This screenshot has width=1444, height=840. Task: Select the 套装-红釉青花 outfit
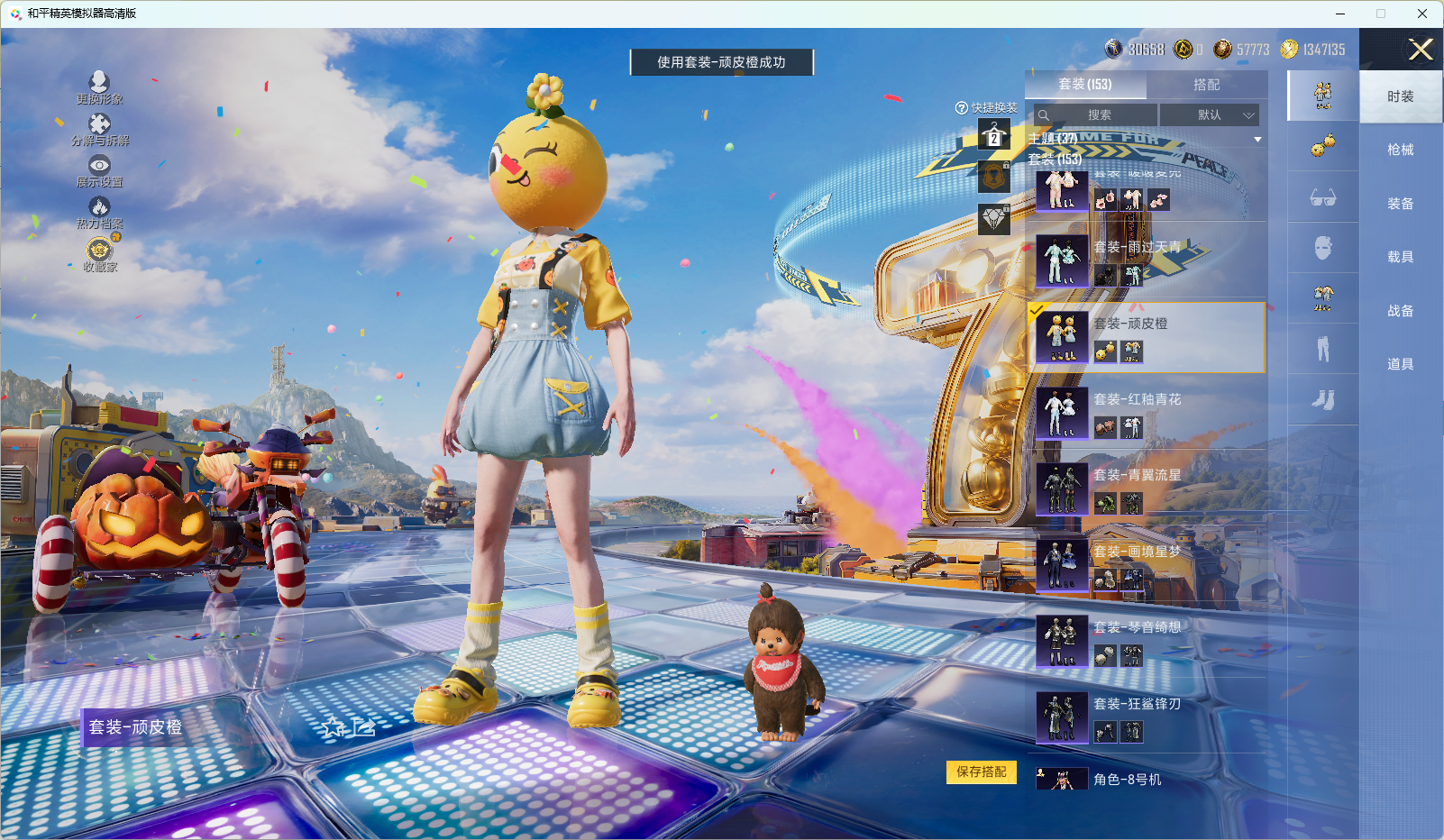click(1147, 413)
